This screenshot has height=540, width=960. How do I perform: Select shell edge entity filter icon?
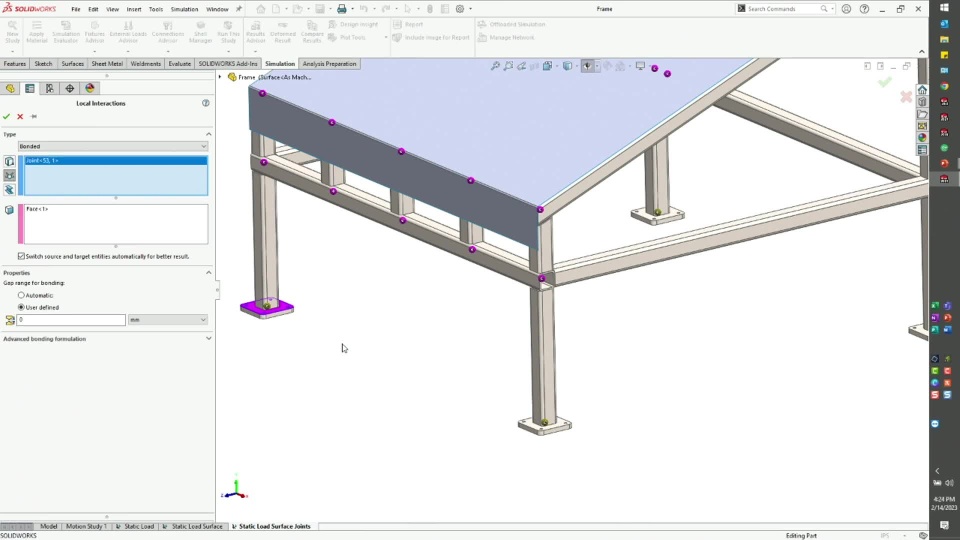[x=9, y=190]
